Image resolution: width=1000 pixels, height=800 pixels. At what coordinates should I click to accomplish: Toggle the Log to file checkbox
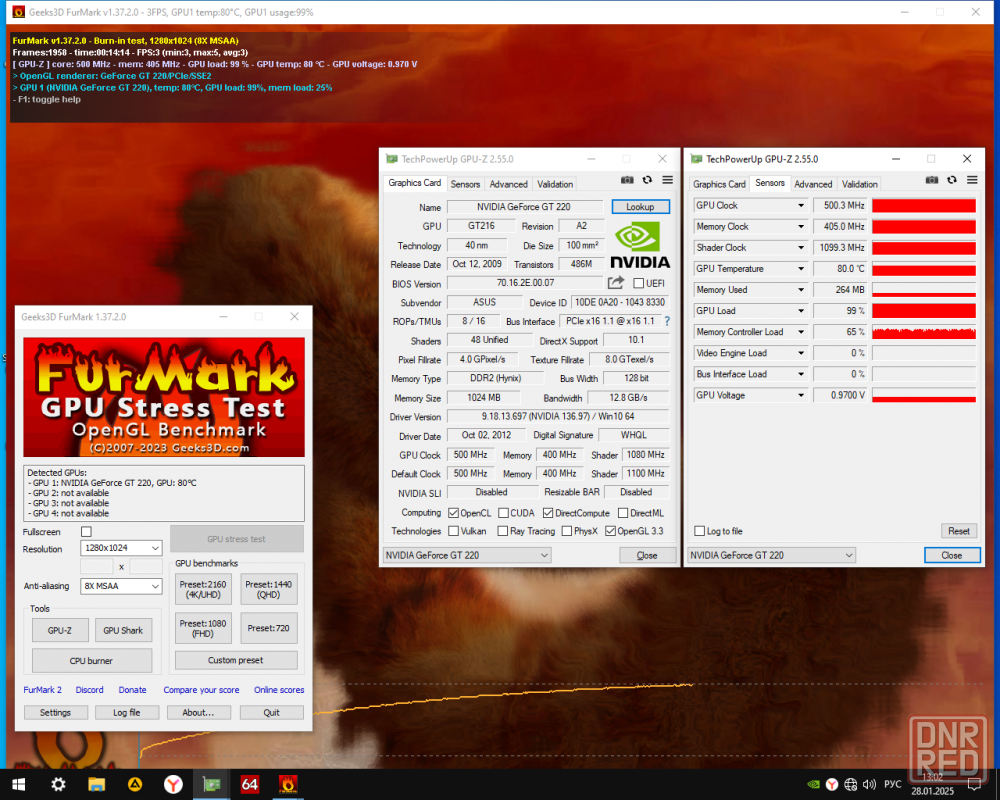700,531
